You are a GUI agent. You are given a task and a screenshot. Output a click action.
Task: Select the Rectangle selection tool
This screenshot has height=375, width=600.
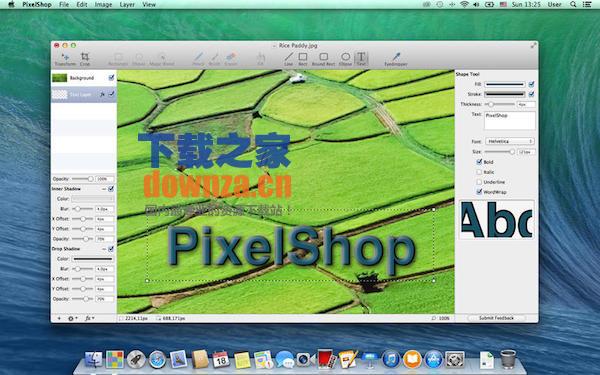coord(118,59)
